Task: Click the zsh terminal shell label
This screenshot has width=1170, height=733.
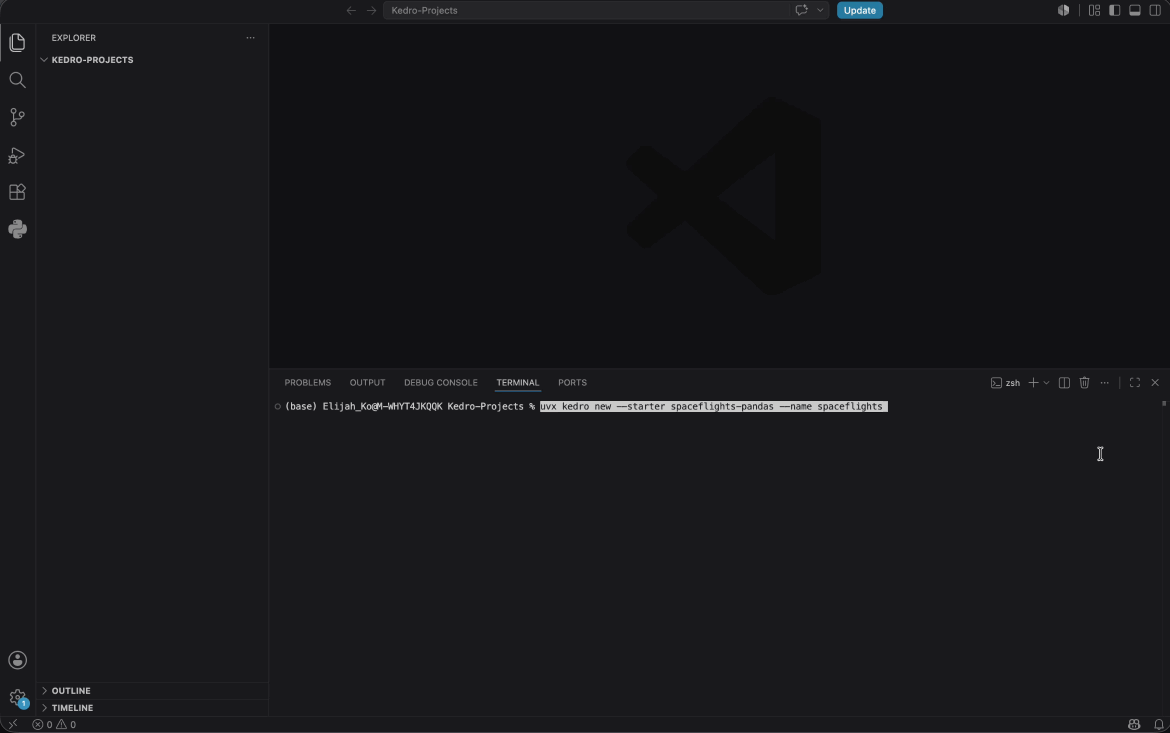Action: click(1005, 383)
